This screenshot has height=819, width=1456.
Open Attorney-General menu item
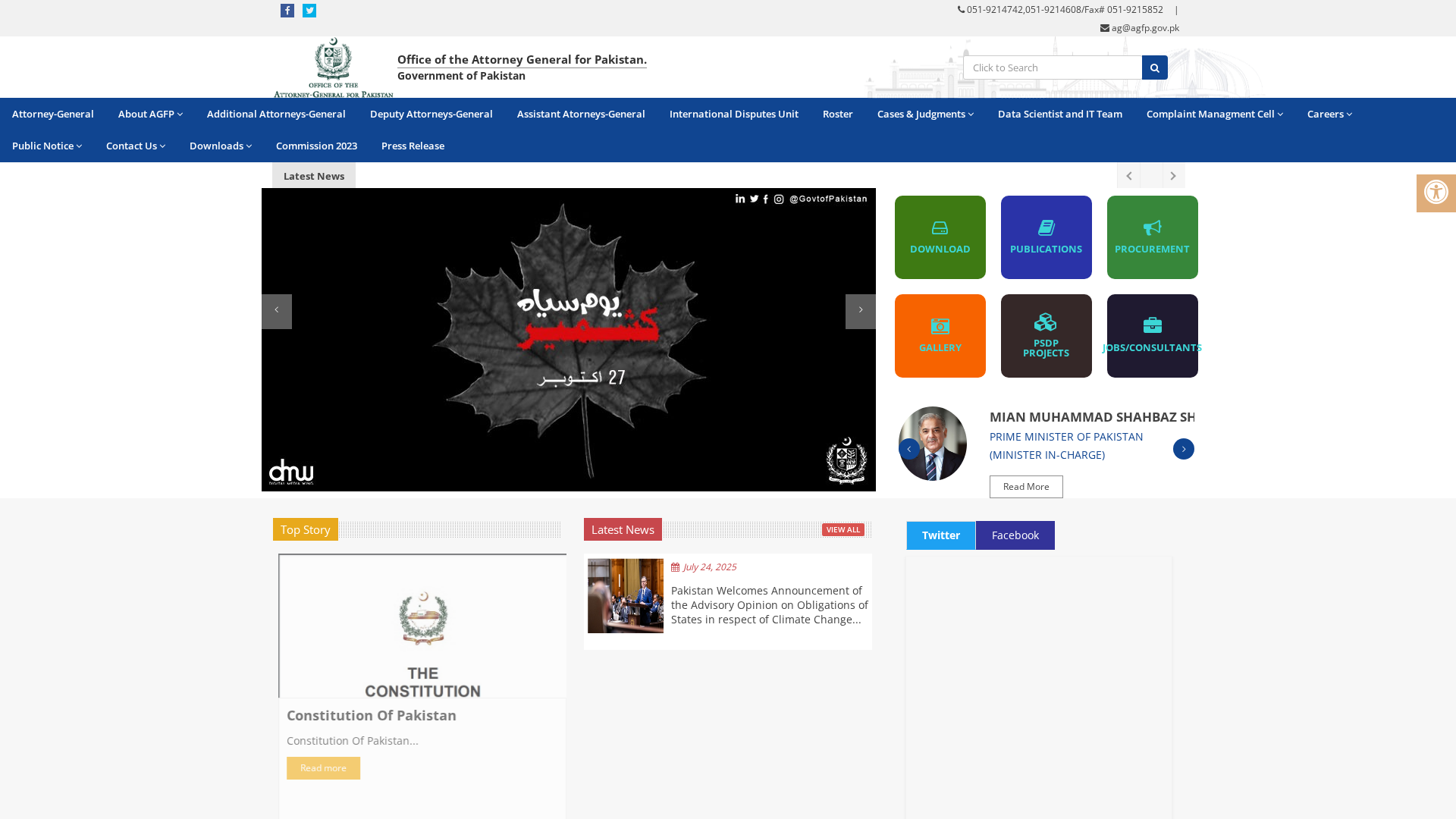pyautogui.click(x=53, y=114)
